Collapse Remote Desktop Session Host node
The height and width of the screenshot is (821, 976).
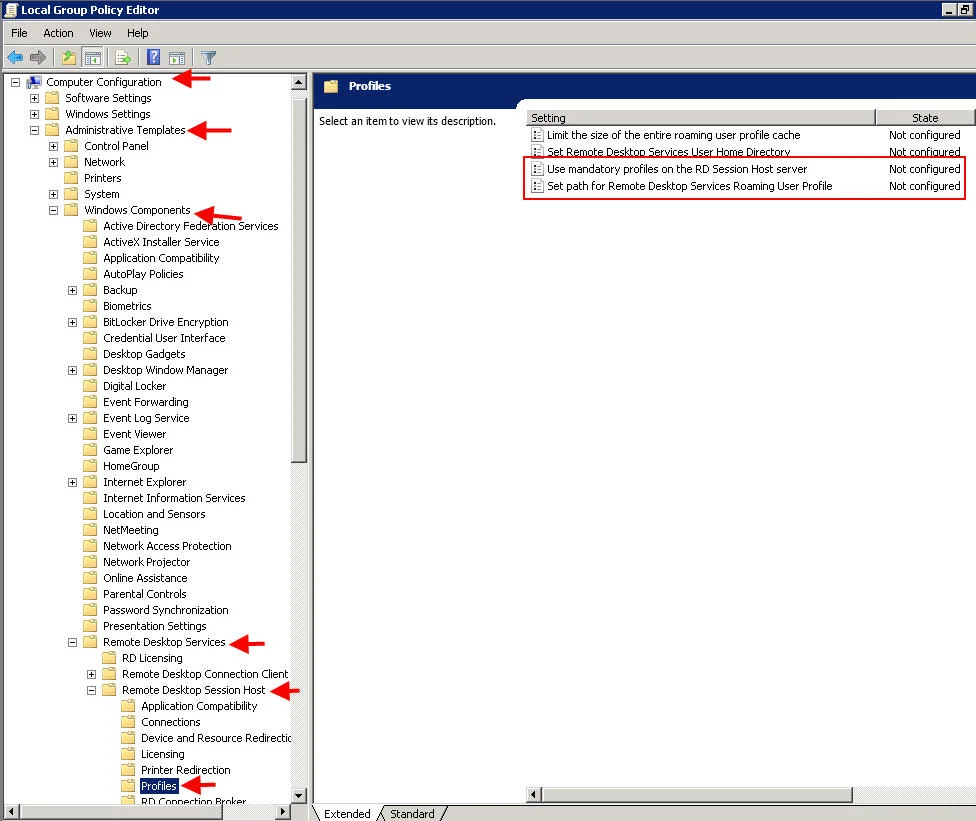pyautogui.click(x=92, y=690)
